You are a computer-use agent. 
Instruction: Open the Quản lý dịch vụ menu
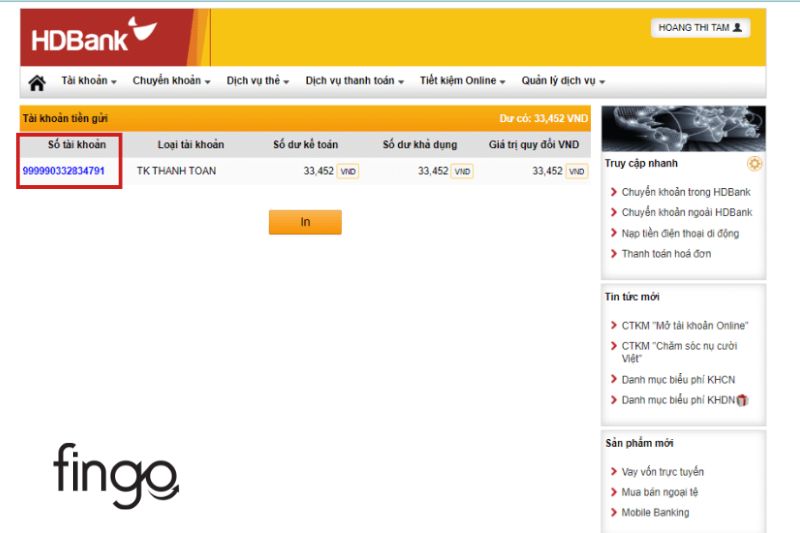click(563, 81)
